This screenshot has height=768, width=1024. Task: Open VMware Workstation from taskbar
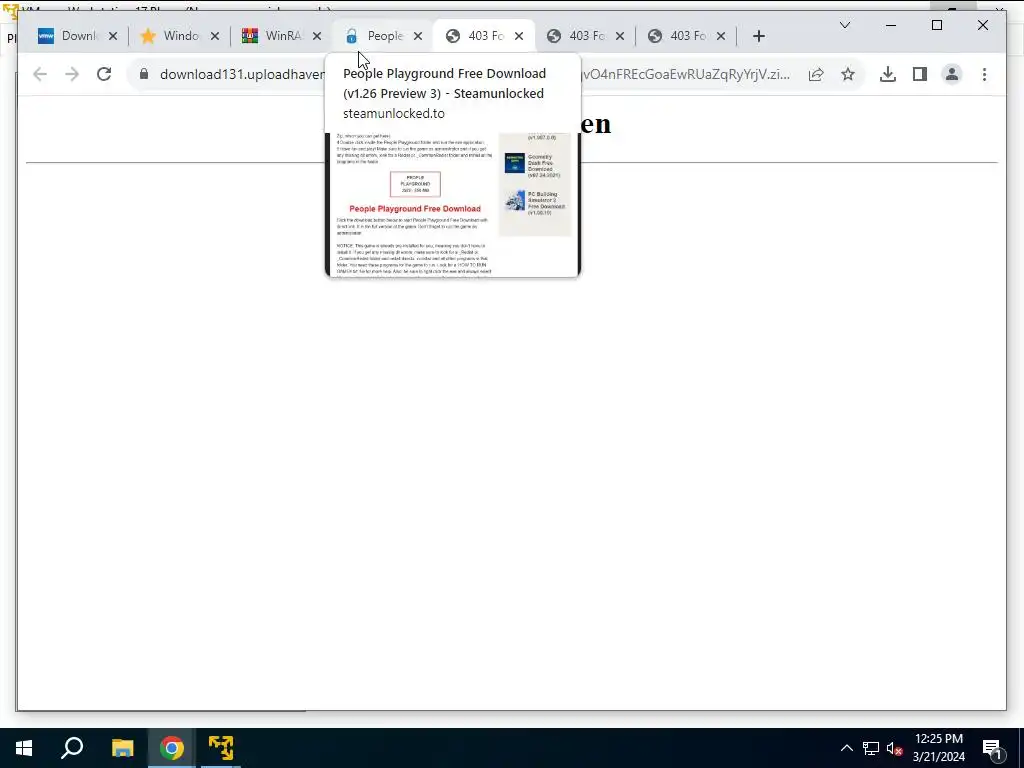coord(221,748)
